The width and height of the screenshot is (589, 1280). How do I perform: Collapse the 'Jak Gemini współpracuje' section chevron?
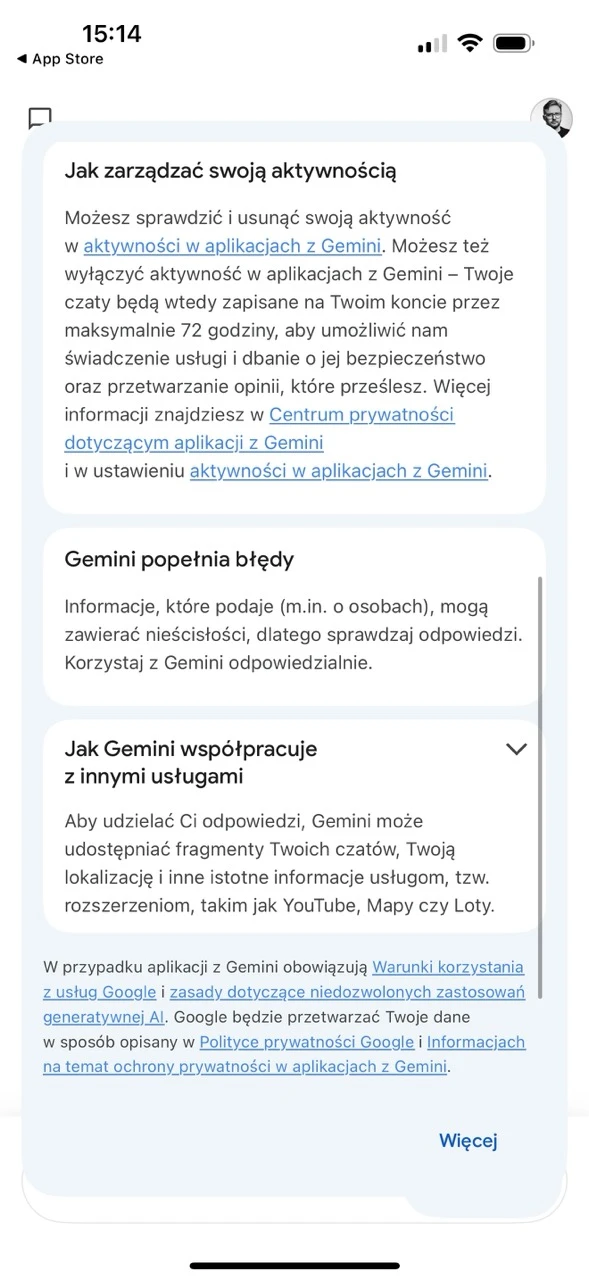pos(516,749)
